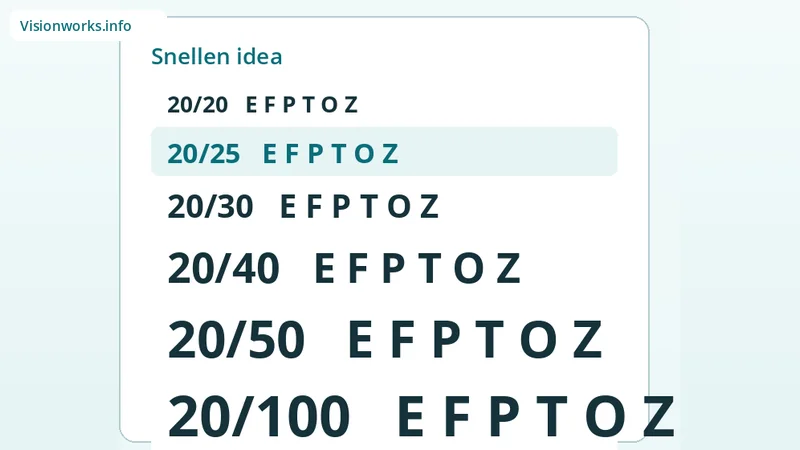Image resolution: width=800 pixels, height=450 pixels.
Task: Click letter O in the 20/50 row
Action: [539, 340]
